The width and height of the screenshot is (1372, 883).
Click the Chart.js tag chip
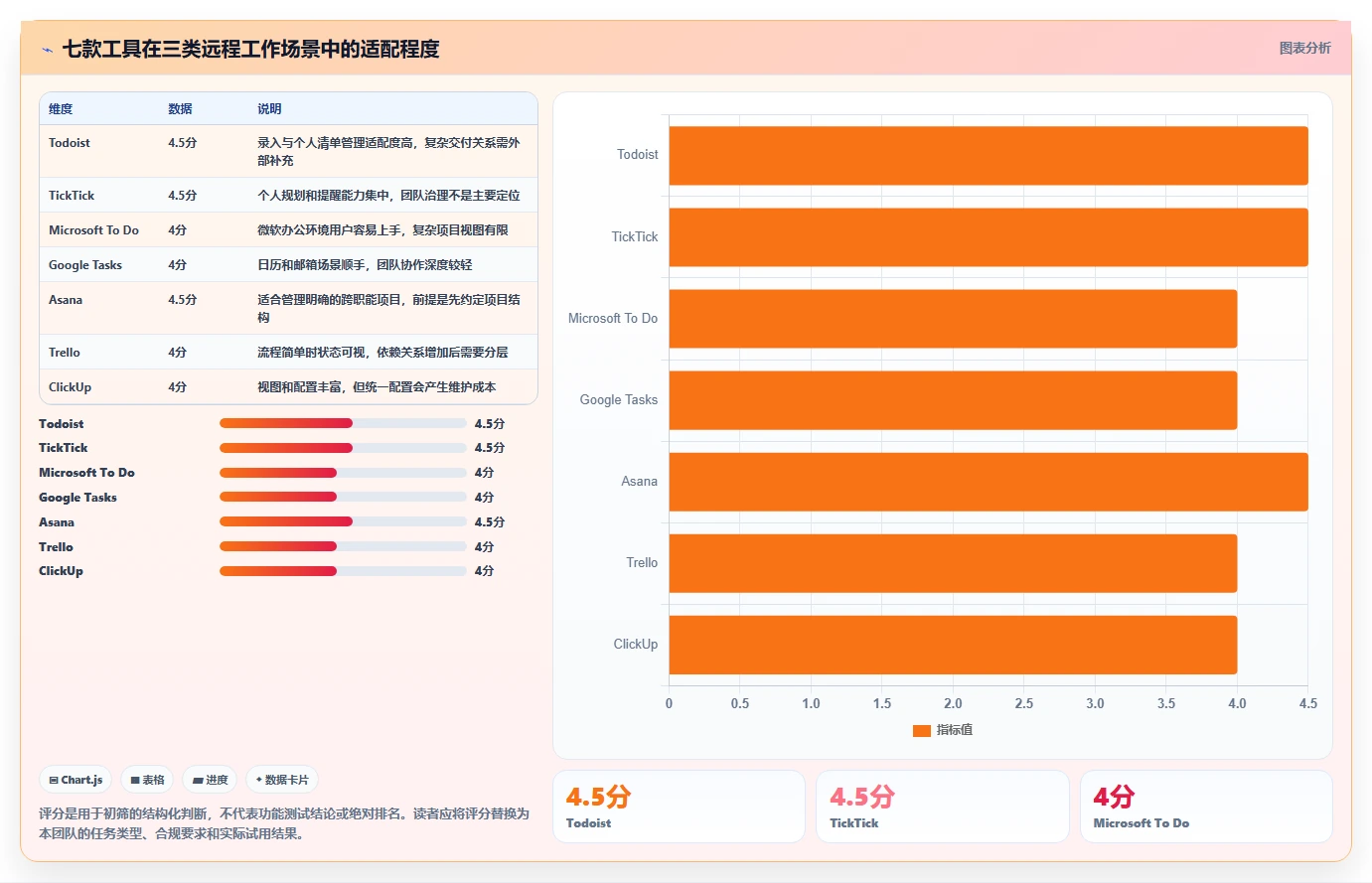pos(76,780)
